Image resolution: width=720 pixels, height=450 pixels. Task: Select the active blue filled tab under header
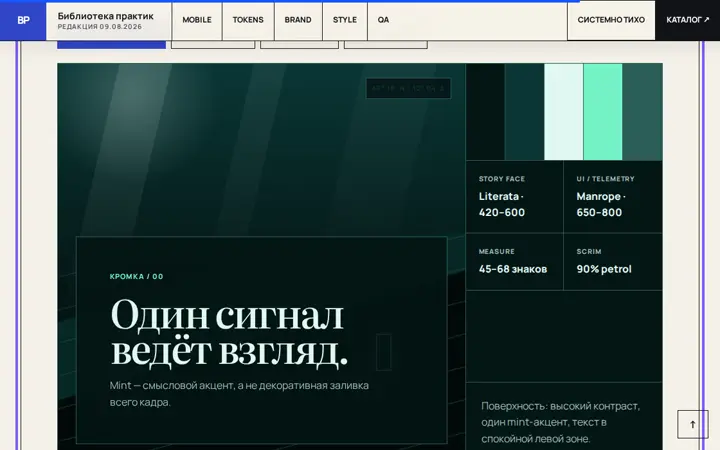click(111, 45)
